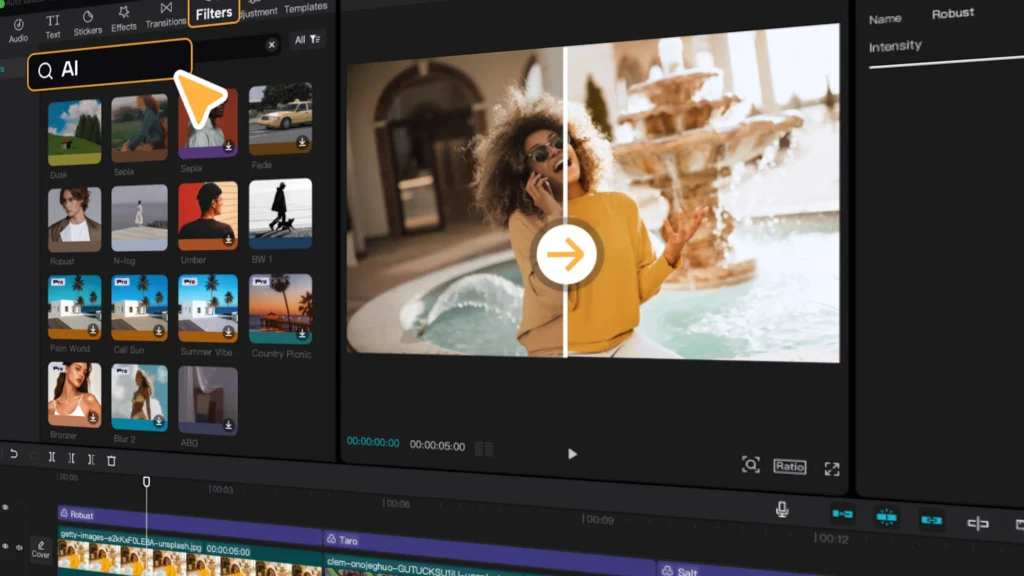Go to the Effects tab
1024x576 pixels.
click(x=123, y=19)
